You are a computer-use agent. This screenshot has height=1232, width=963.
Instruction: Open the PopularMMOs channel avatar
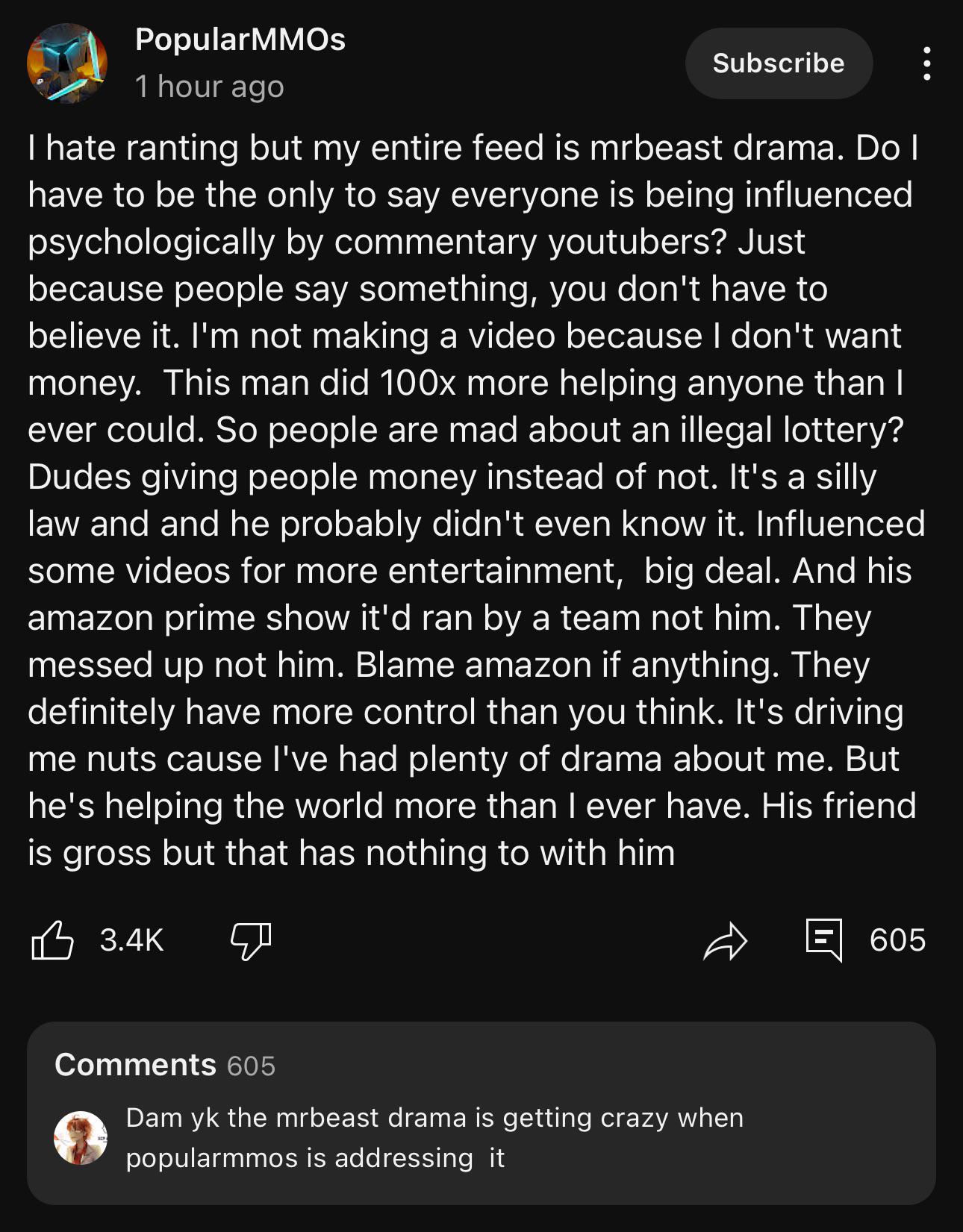pos(67,63)
